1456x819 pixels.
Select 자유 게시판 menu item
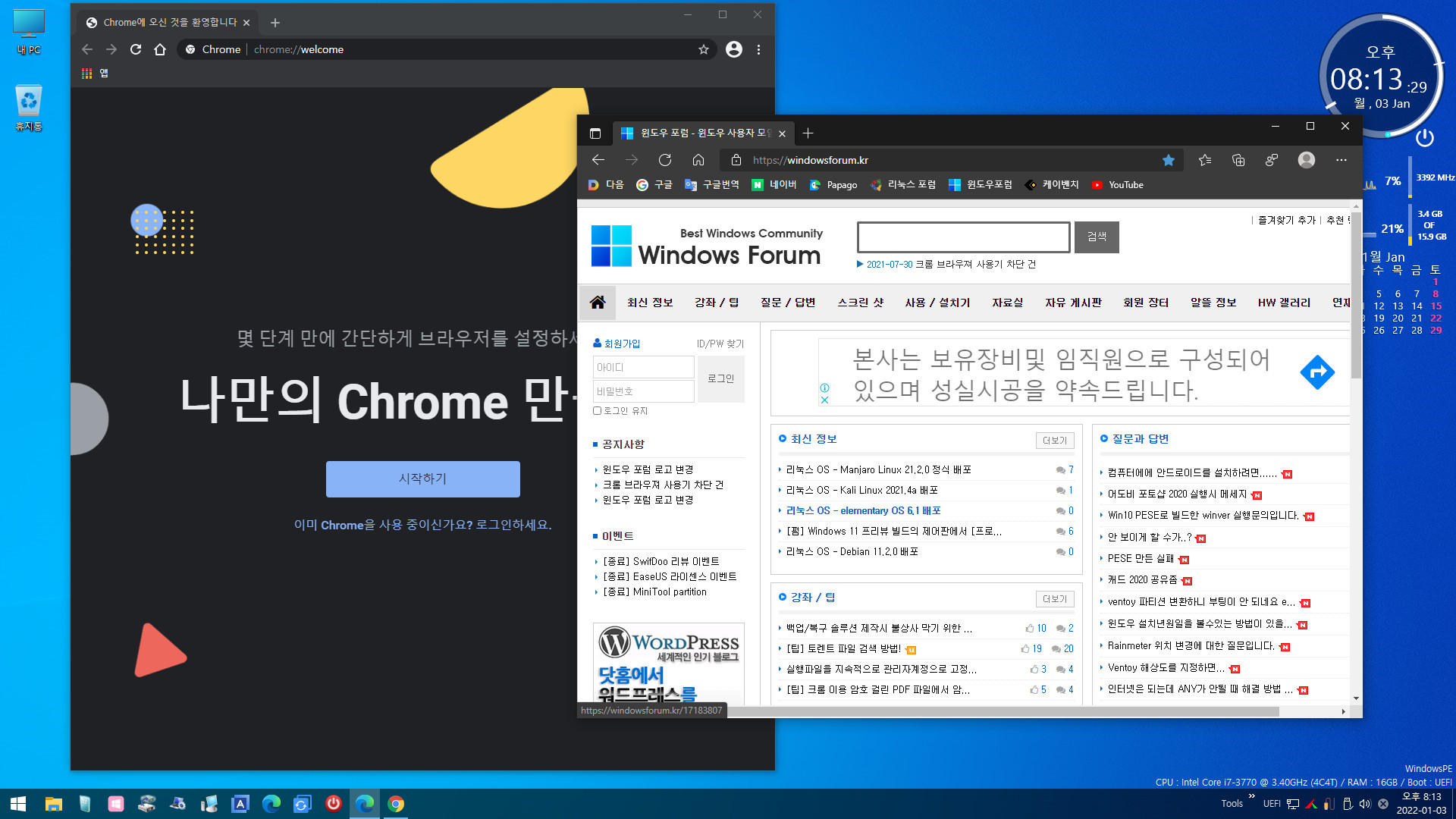[1073, 303]
